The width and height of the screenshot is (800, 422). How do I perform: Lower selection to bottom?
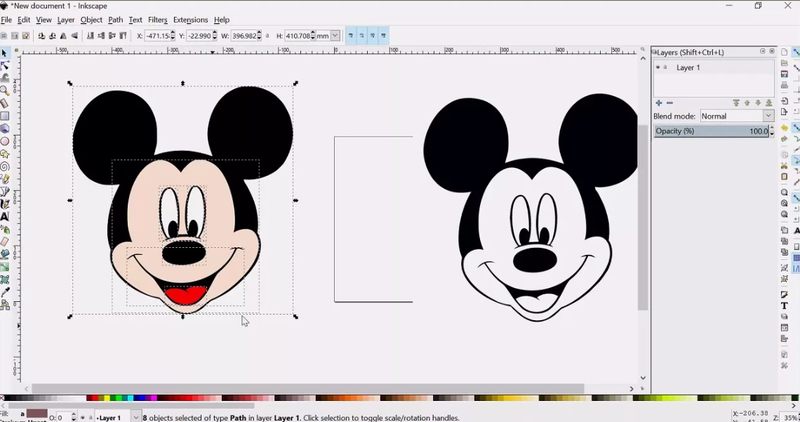90,36
